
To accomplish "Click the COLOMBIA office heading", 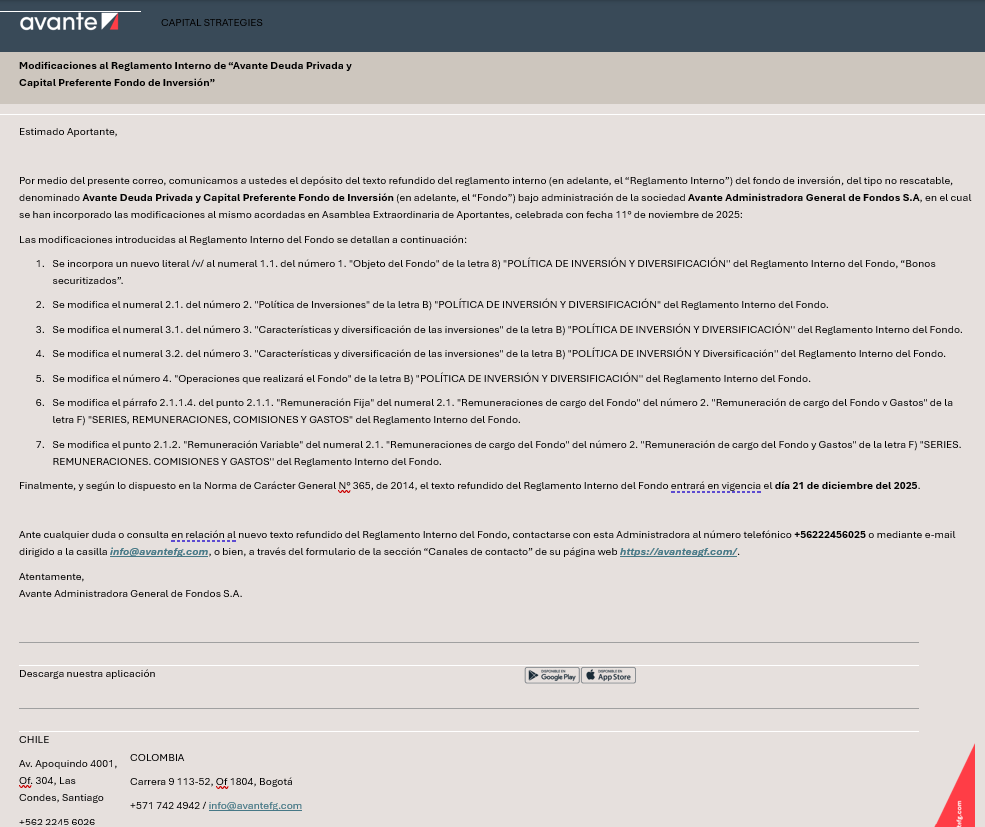I will click(157, 758).
